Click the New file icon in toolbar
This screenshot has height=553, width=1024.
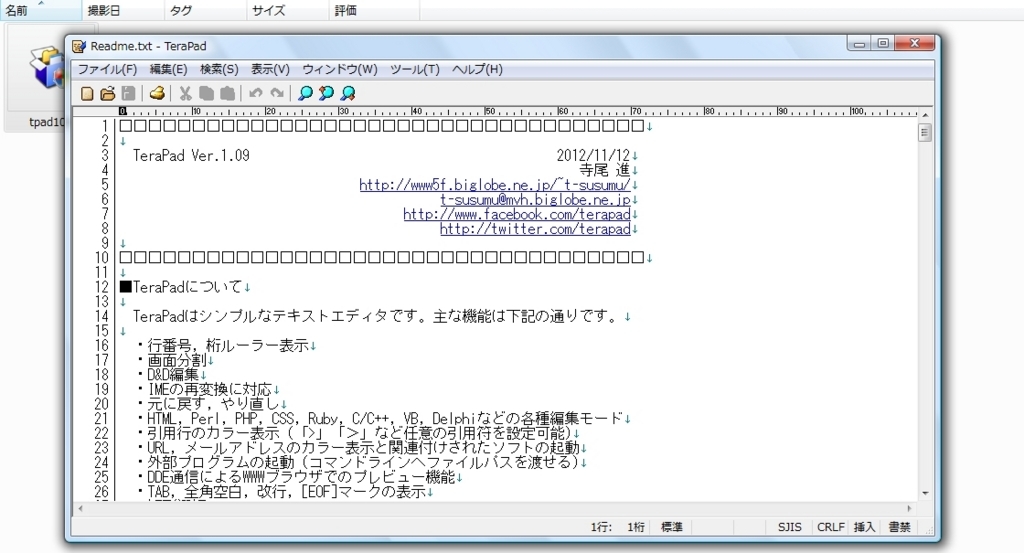[x=87, y=94]
